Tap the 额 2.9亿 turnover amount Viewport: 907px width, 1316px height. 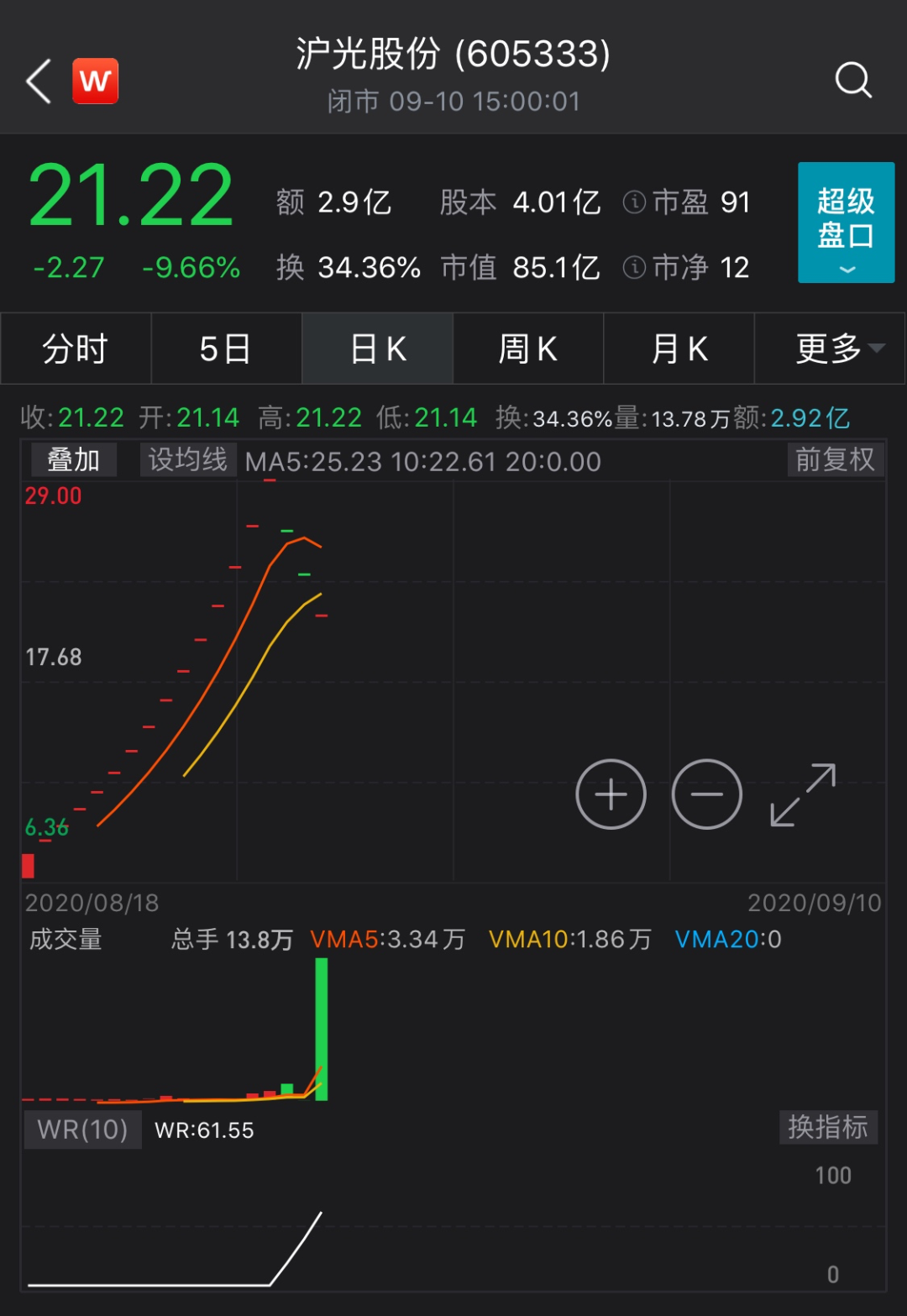(x=334, y=202)
